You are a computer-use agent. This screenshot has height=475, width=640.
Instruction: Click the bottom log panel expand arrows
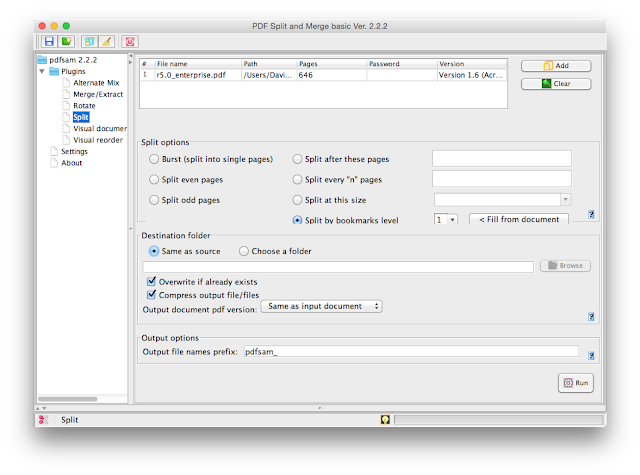[41, 408]
